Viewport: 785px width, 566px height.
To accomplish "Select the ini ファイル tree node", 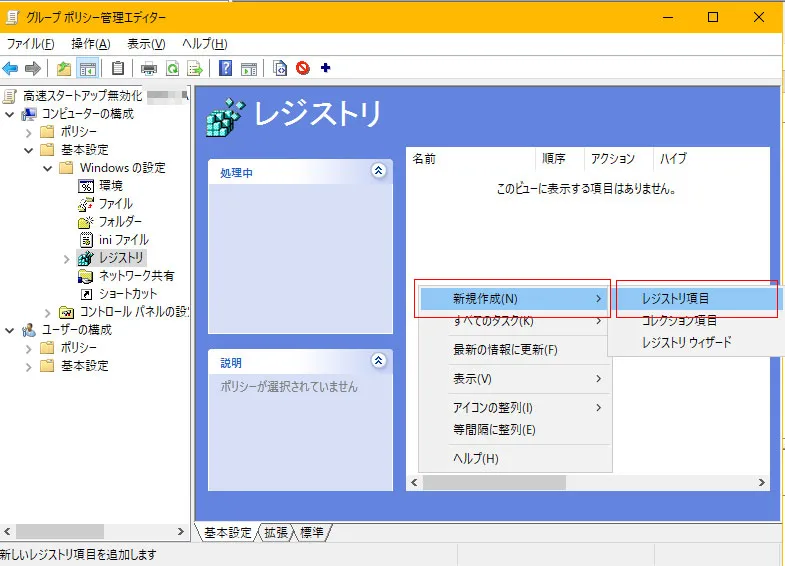I will [x=124, y=240].
